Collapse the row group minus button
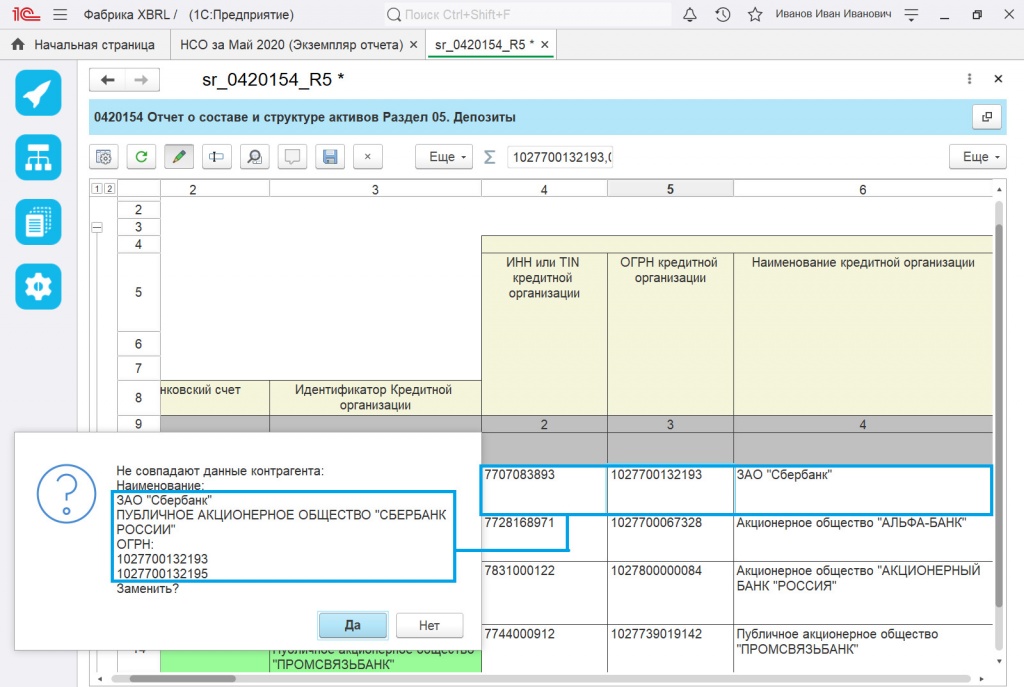Image resolution: width=1024 pixels, height=687 pixels. click(97, 227)
